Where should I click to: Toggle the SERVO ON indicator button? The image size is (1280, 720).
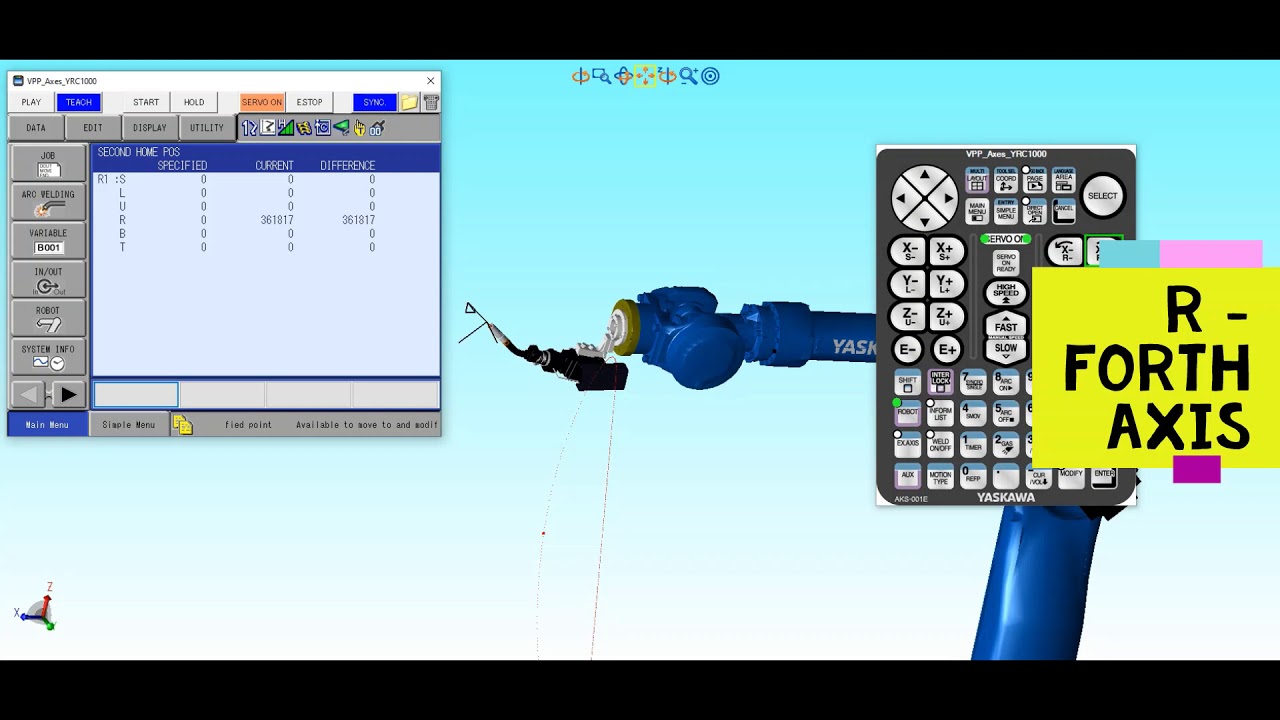coord(262,102)
